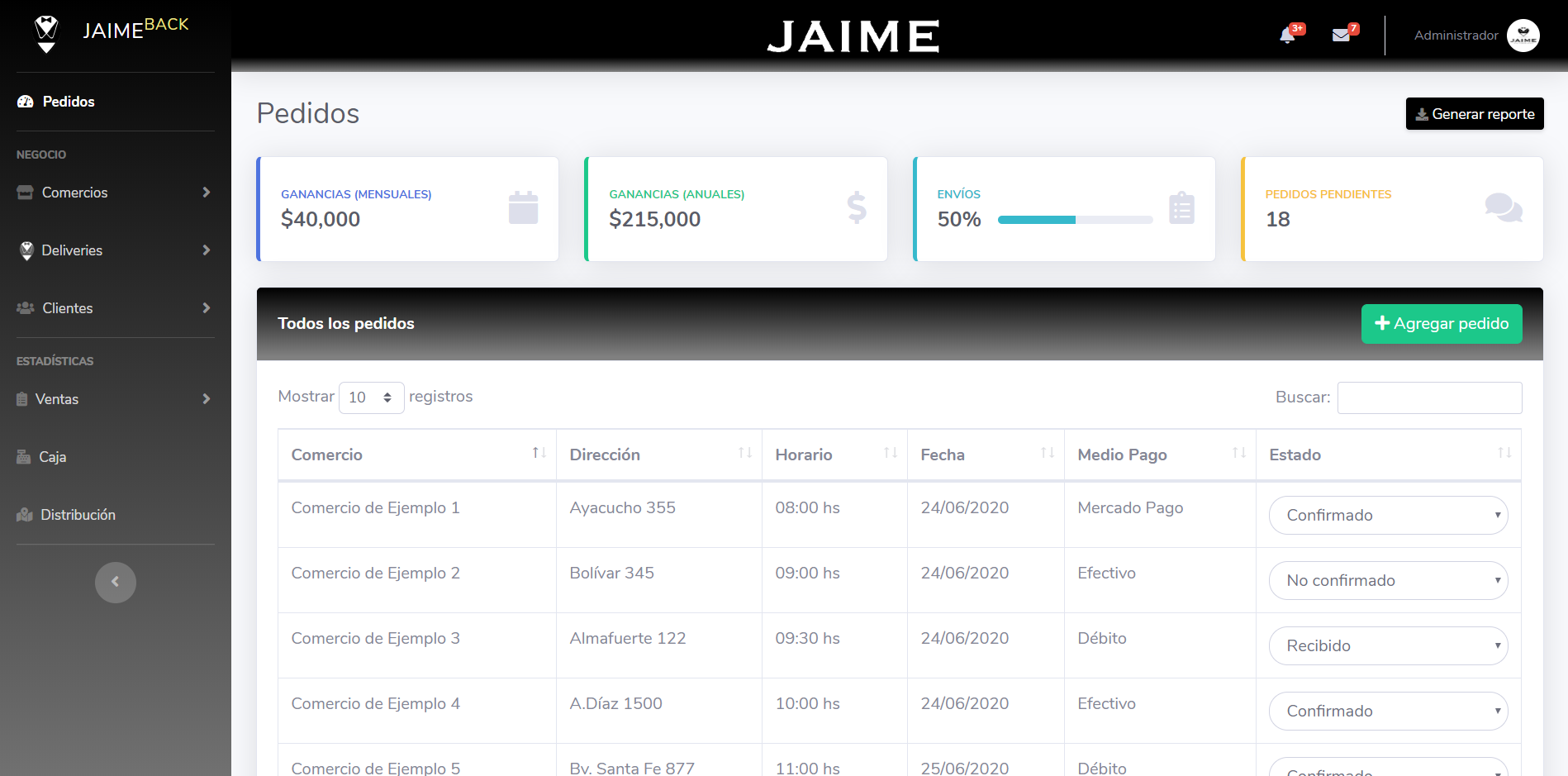Open the notifications bell icon
This screenshot has height=776, width=1568.
1287,36
